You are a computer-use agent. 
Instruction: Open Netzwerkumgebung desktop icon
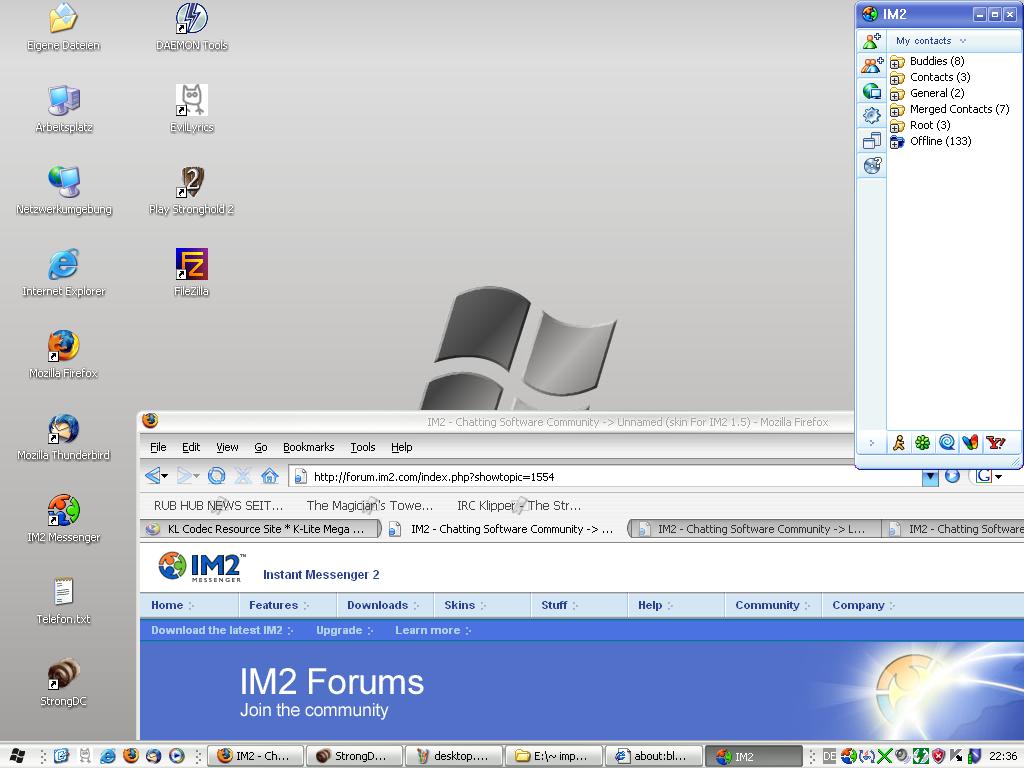point(63,191)
